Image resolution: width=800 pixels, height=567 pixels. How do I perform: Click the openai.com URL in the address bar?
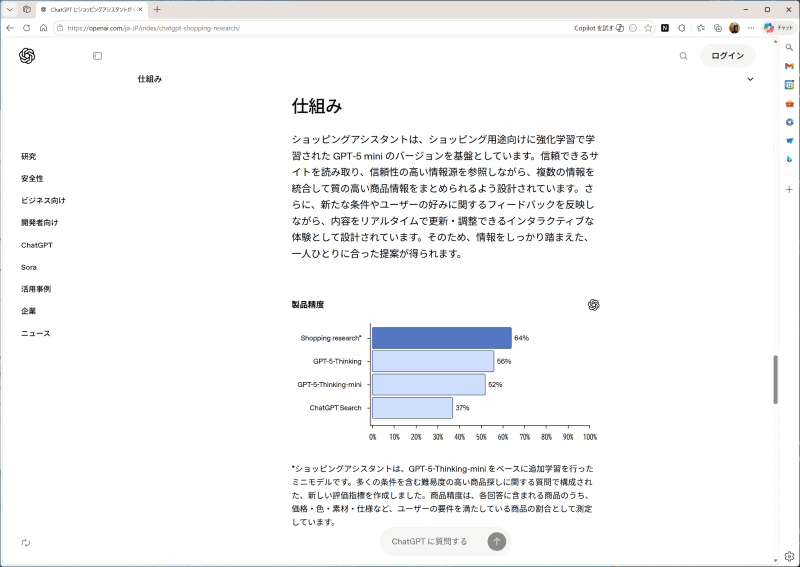point(154,28)
